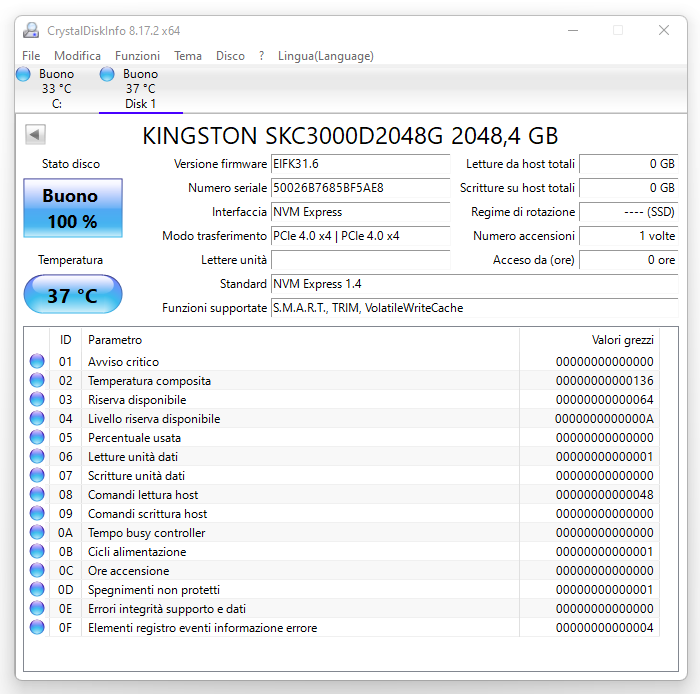
Task: Open the Modifica menu
Action: (x=77, y=56)
